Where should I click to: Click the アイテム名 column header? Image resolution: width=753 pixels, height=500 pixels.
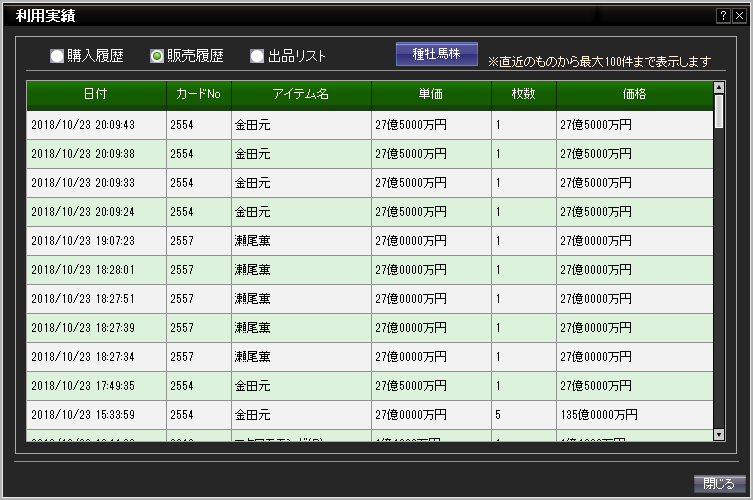[x=301, y=94]
